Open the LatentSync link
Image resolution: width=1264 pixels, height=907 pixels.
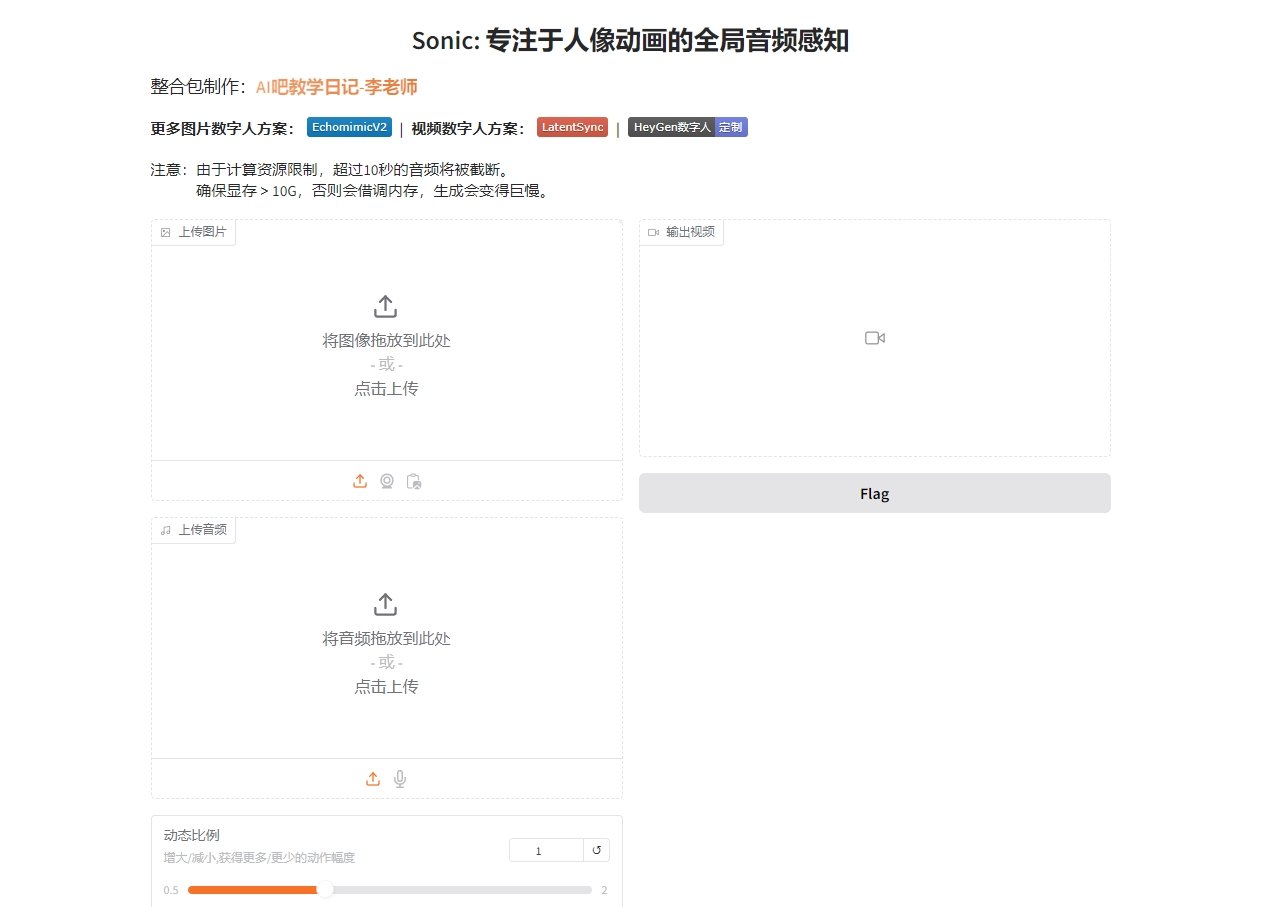pyautogui.click(x=571, y=127)
